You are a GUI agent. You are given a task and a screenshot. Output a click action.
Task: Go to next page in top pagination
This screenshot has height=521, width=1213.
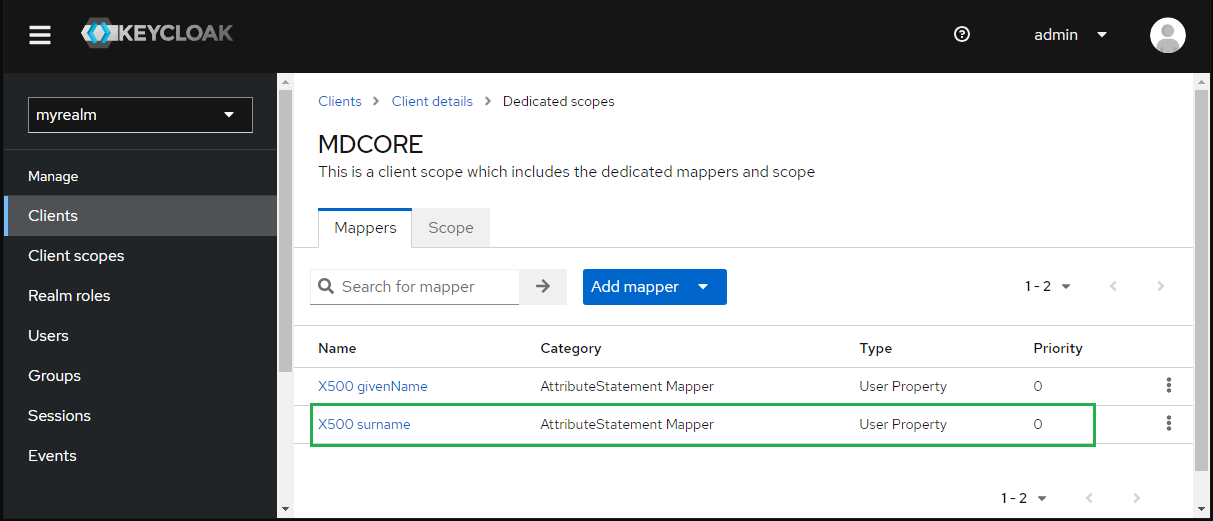(1161, 287)
